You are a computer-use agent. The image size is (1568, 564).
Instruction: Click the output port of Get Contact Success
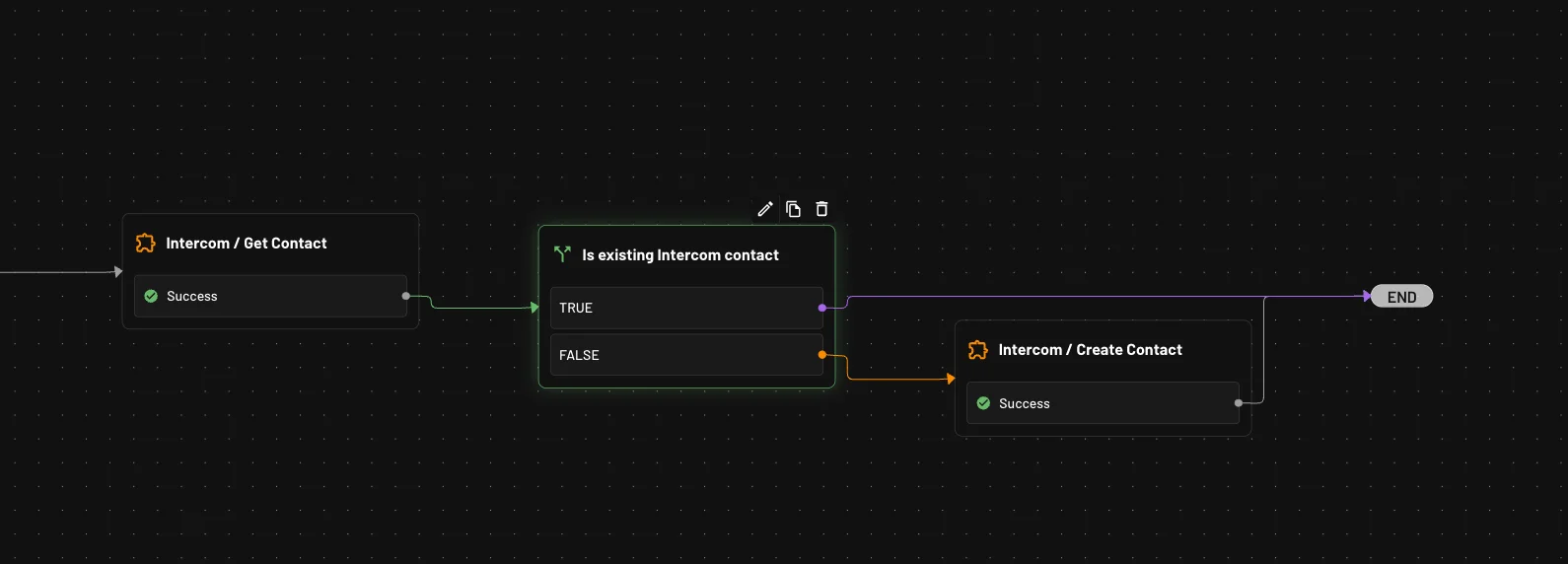pos(406,296)
